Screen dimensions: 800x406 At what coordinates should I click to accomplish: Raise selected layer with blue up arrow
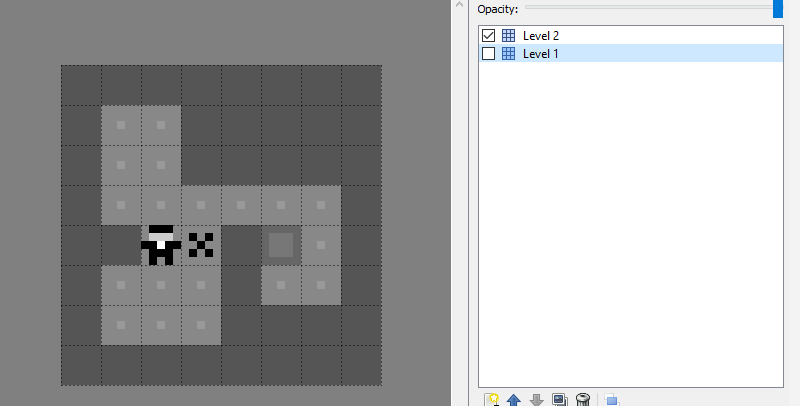coord(514,400)
